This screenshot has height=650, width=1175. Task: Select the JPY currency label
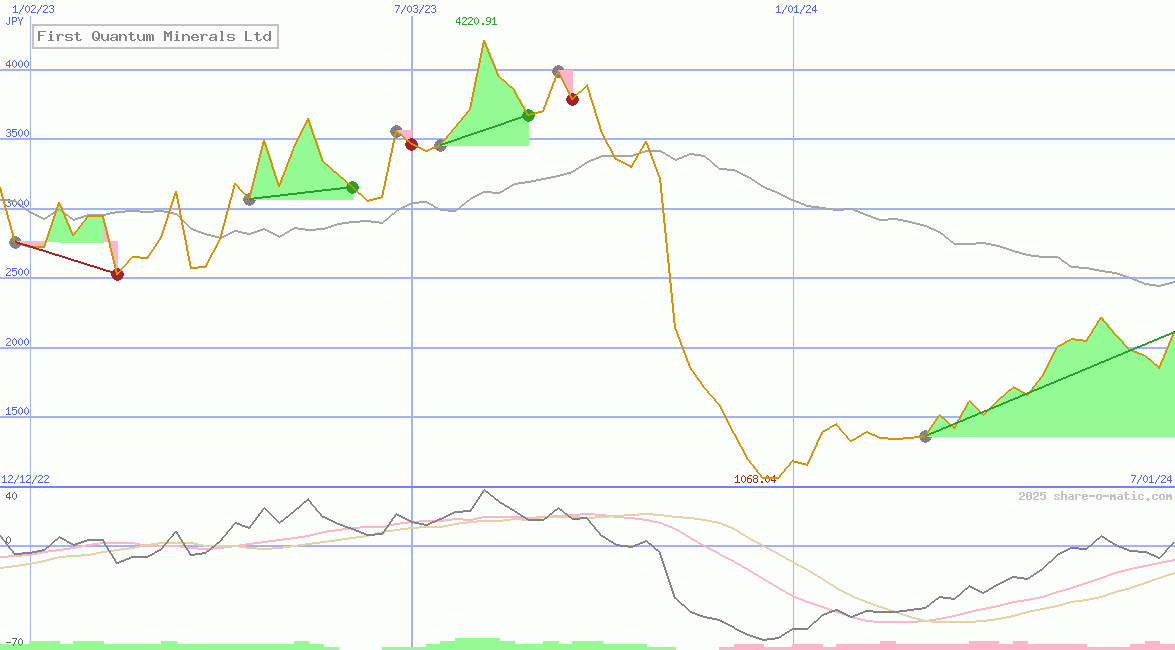click(15, 21)
